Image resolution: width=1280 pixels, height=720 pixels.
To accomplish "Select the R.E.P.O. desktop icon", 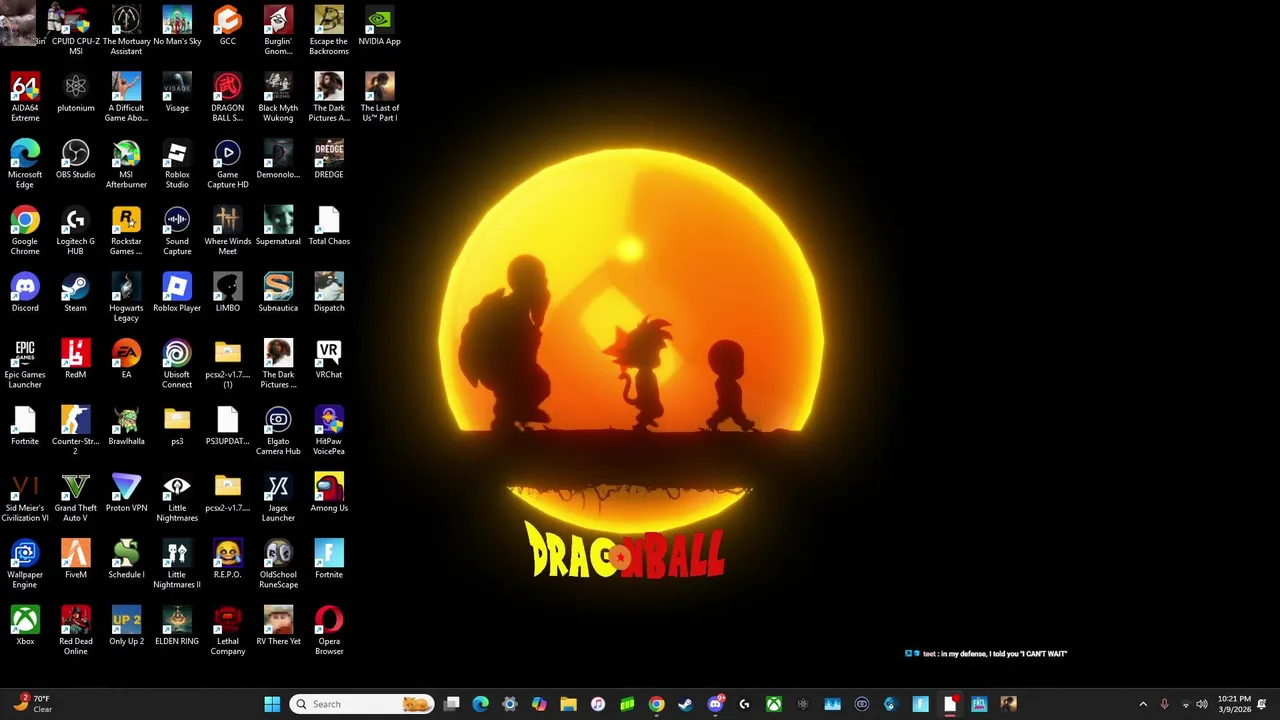I will pyautogui.click(x=228, y=560).
